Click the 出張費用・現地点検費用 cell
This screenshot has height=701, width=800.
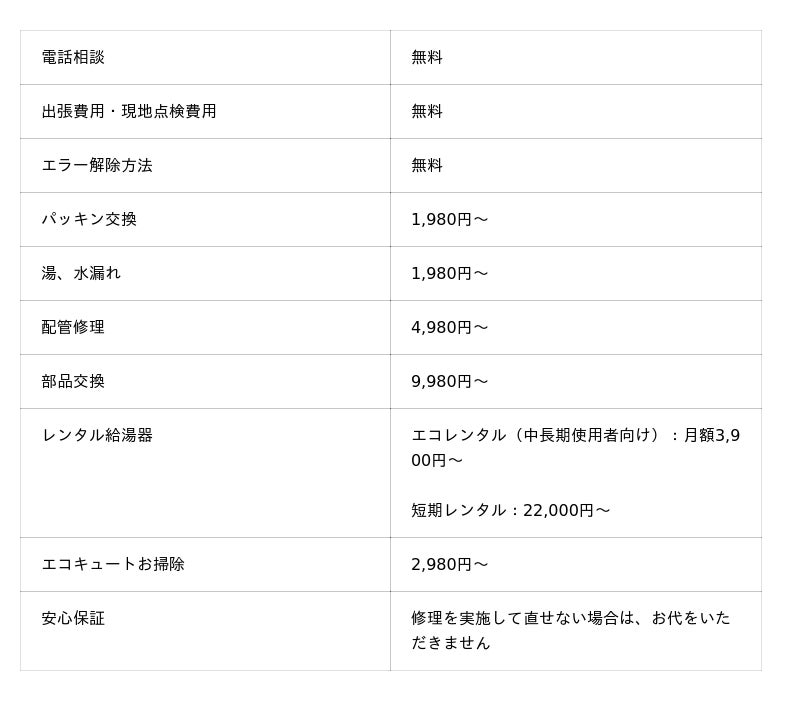point(129,111)
